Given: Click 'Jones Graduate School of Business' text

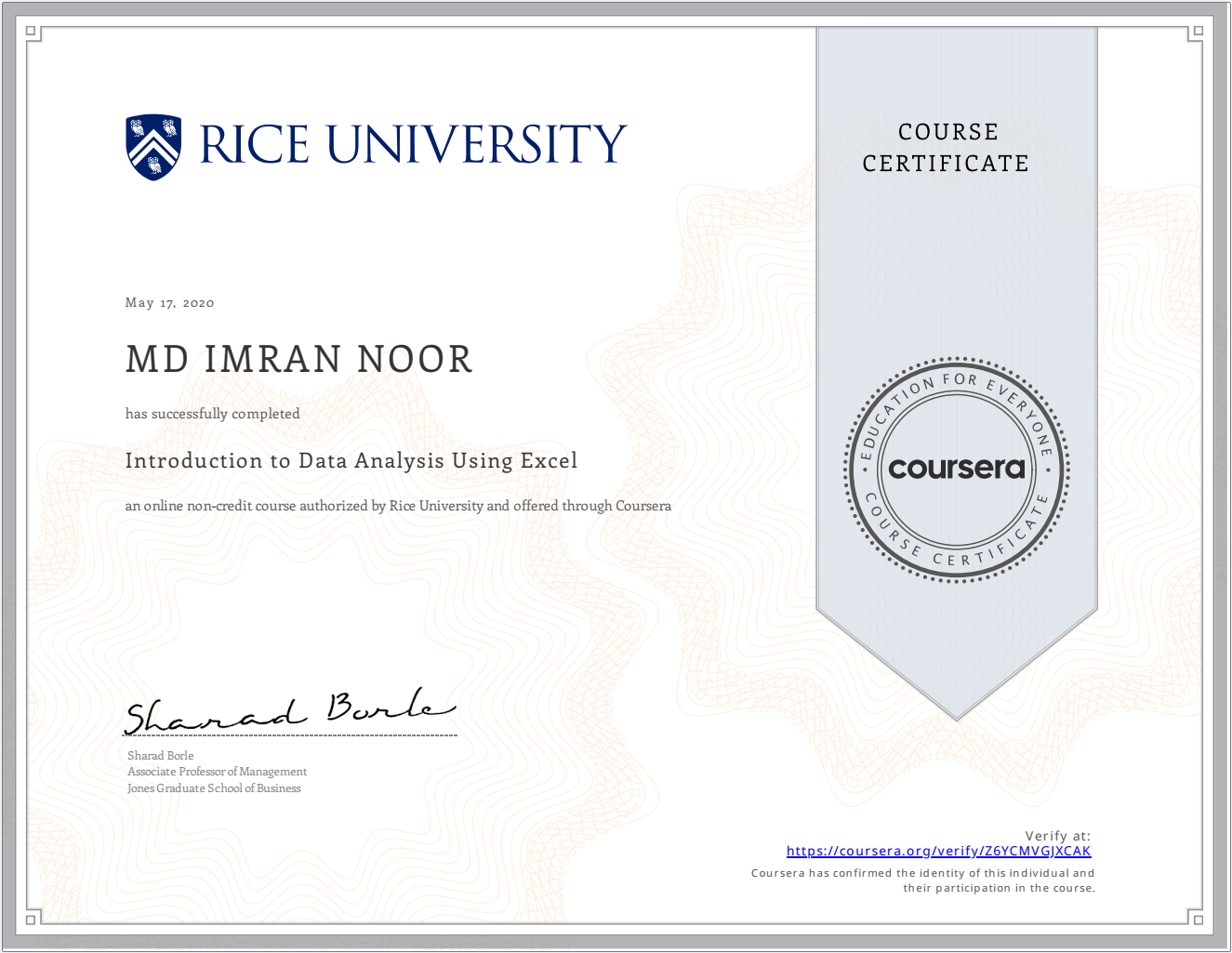Looking at the screenshot, I should click(215, 788).
